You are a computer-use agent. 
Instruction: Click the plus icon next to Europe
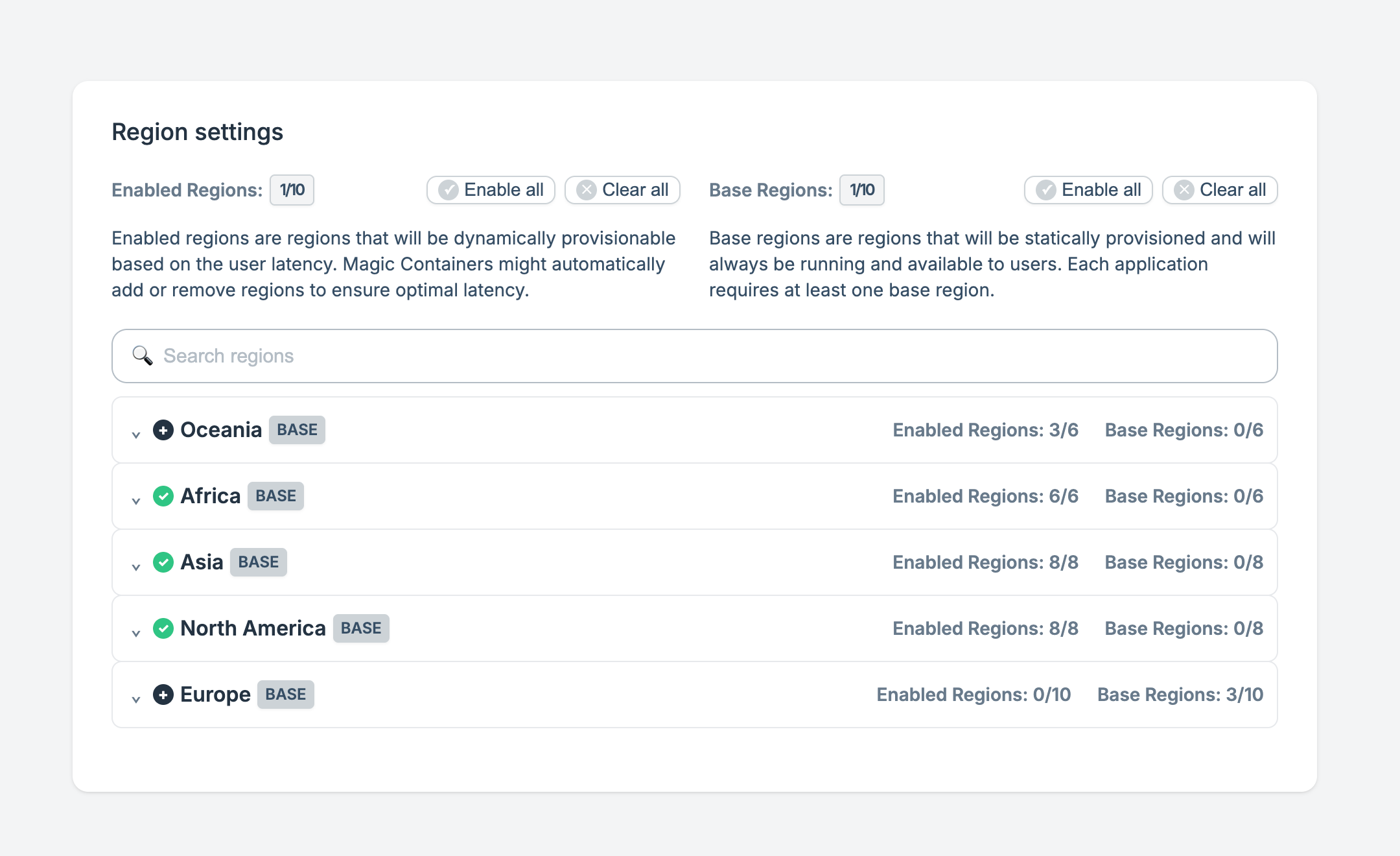click(x=163, y=695)
